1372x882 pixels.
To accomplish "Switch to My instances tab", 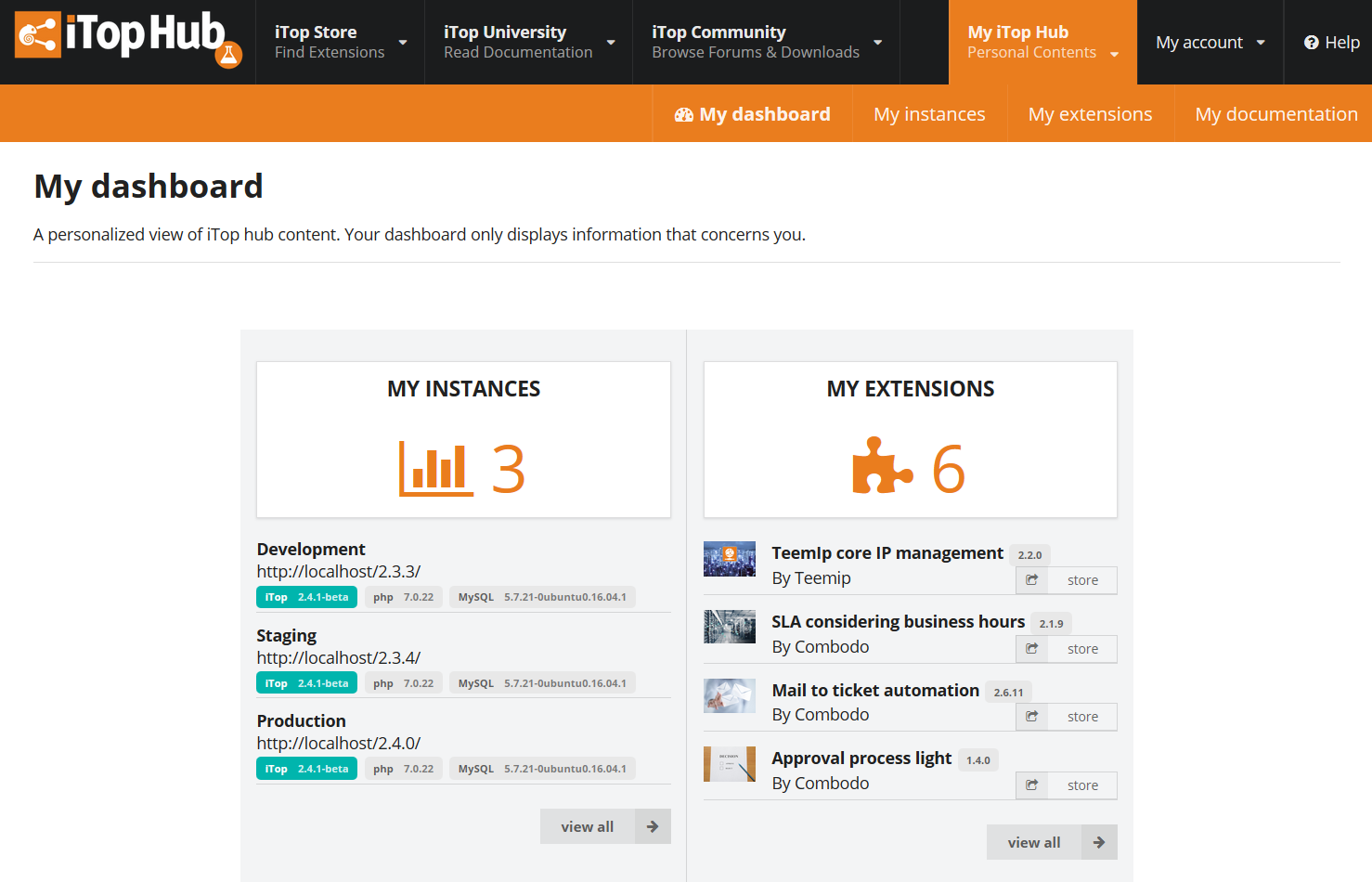I will pos(929,114).
